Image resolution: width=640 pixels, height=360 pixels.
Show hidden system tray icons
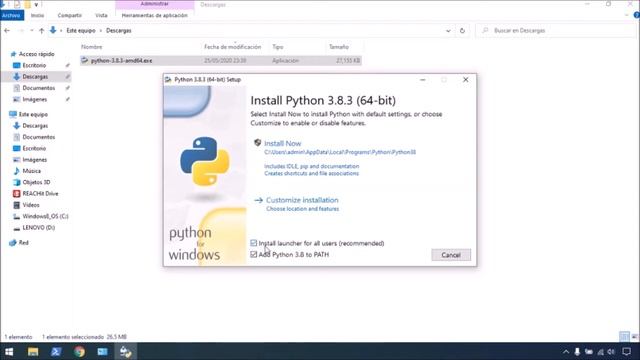[566, 351]
